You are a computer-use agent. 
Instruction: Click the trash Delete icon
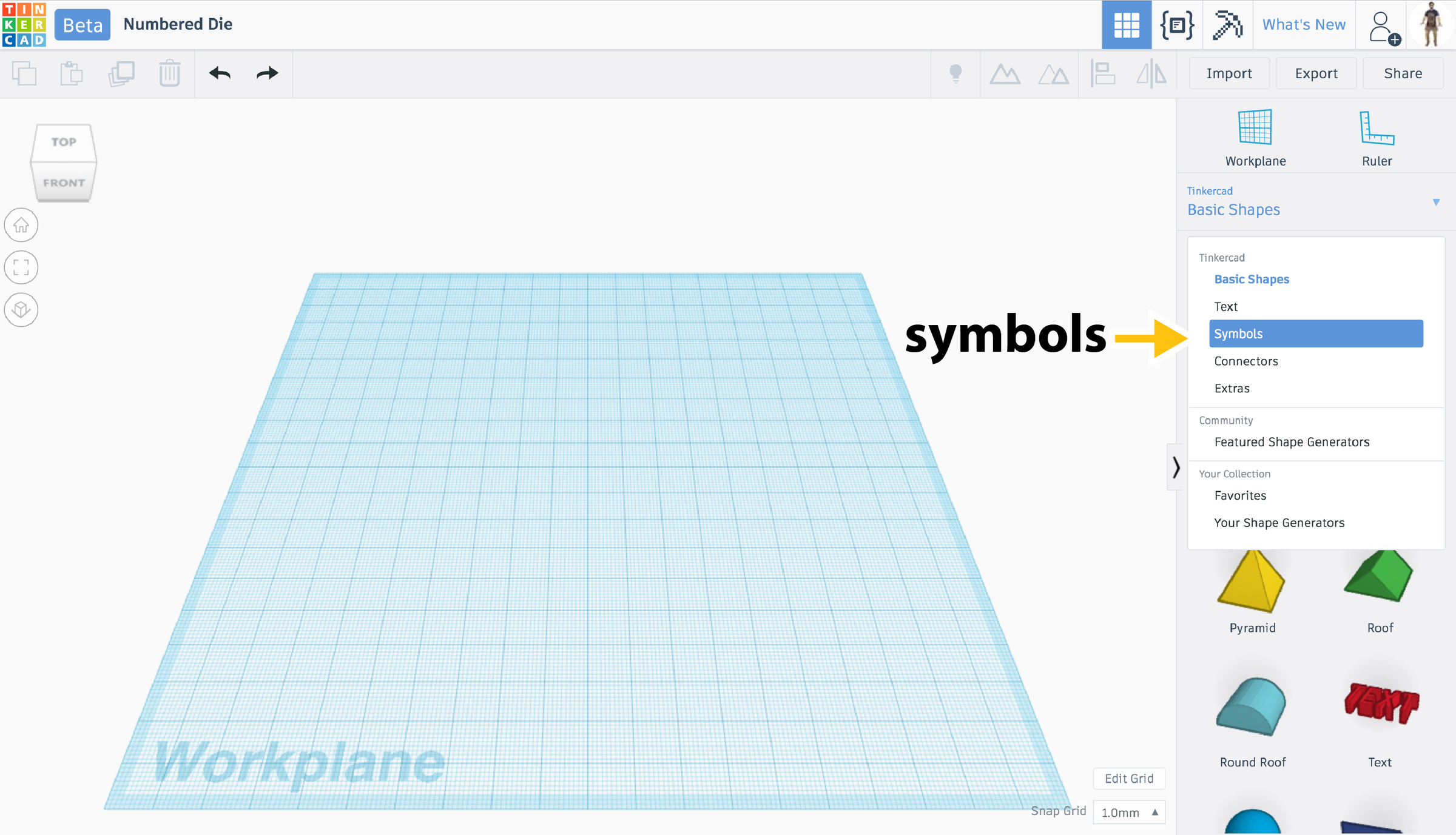tap(170, 73)
